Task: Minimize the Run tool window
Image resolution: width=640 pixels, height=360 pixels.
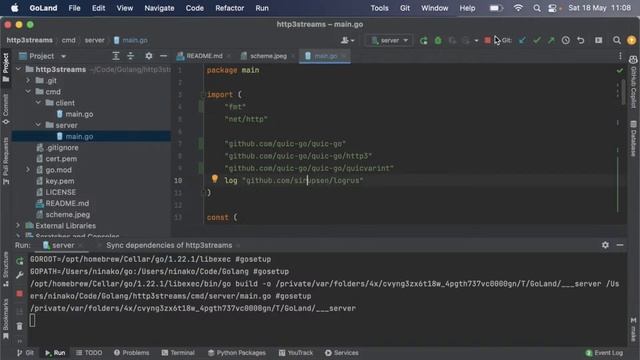Action: tap(620, 245)
